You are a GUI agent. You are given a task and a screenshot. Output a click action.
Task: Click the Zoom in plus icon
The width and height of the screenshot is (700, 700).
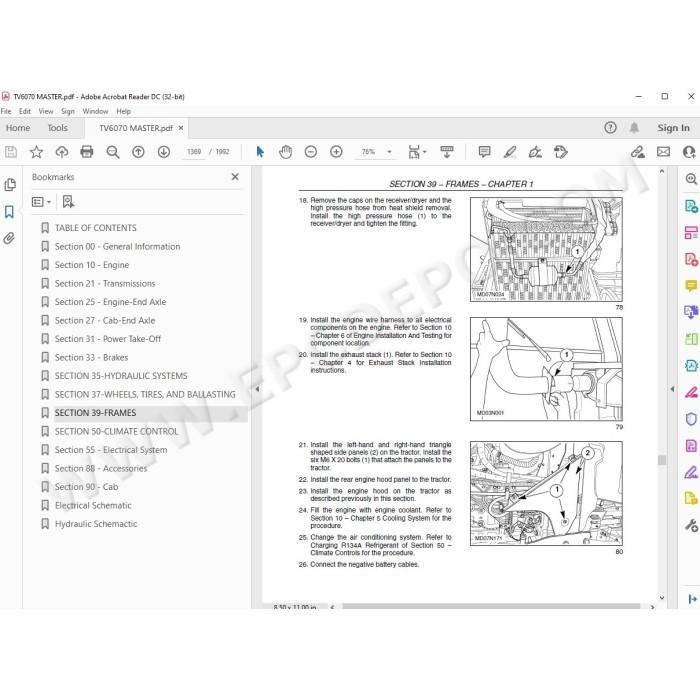pyautogui.click(x=336, y=152)
